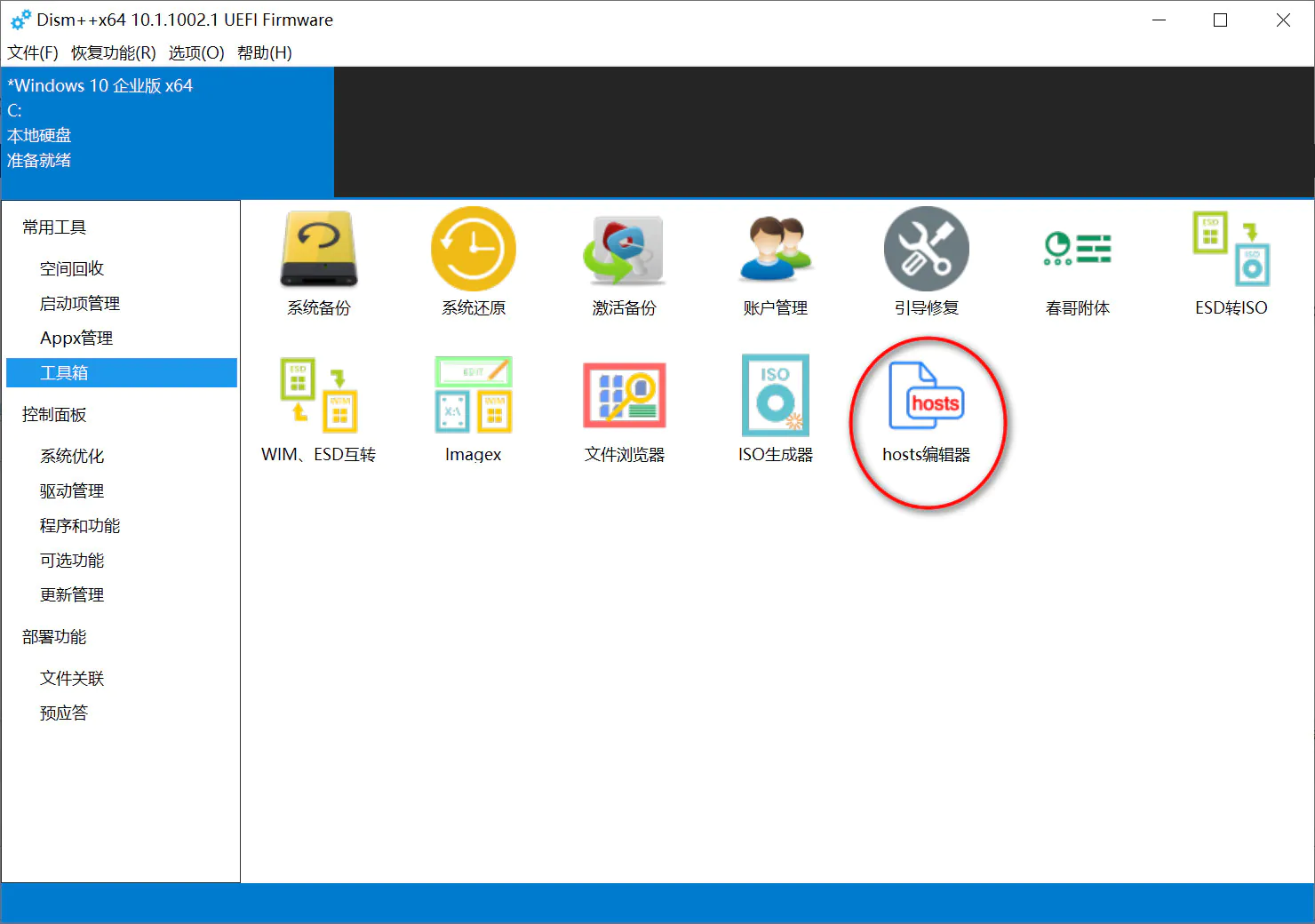Launch the 引导修复 boot repair tool
This screenshot has height=924, width=1315.
click(x=927, y=263)
